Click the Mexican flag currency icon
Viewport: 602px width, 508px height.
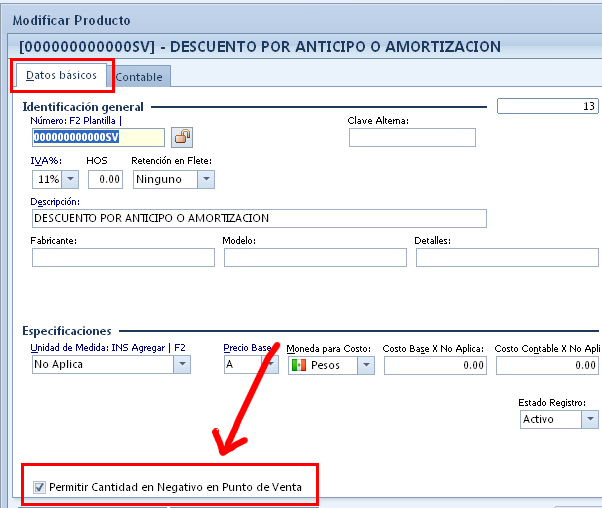coord(298,365)
